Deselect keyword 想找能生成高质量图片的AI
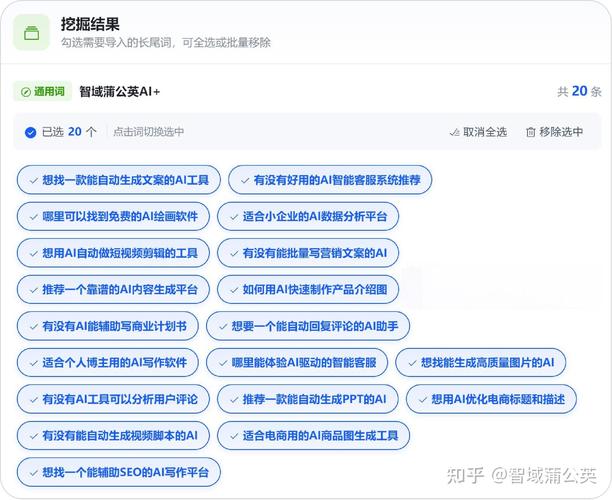612x500 pixels. (481, 363)
